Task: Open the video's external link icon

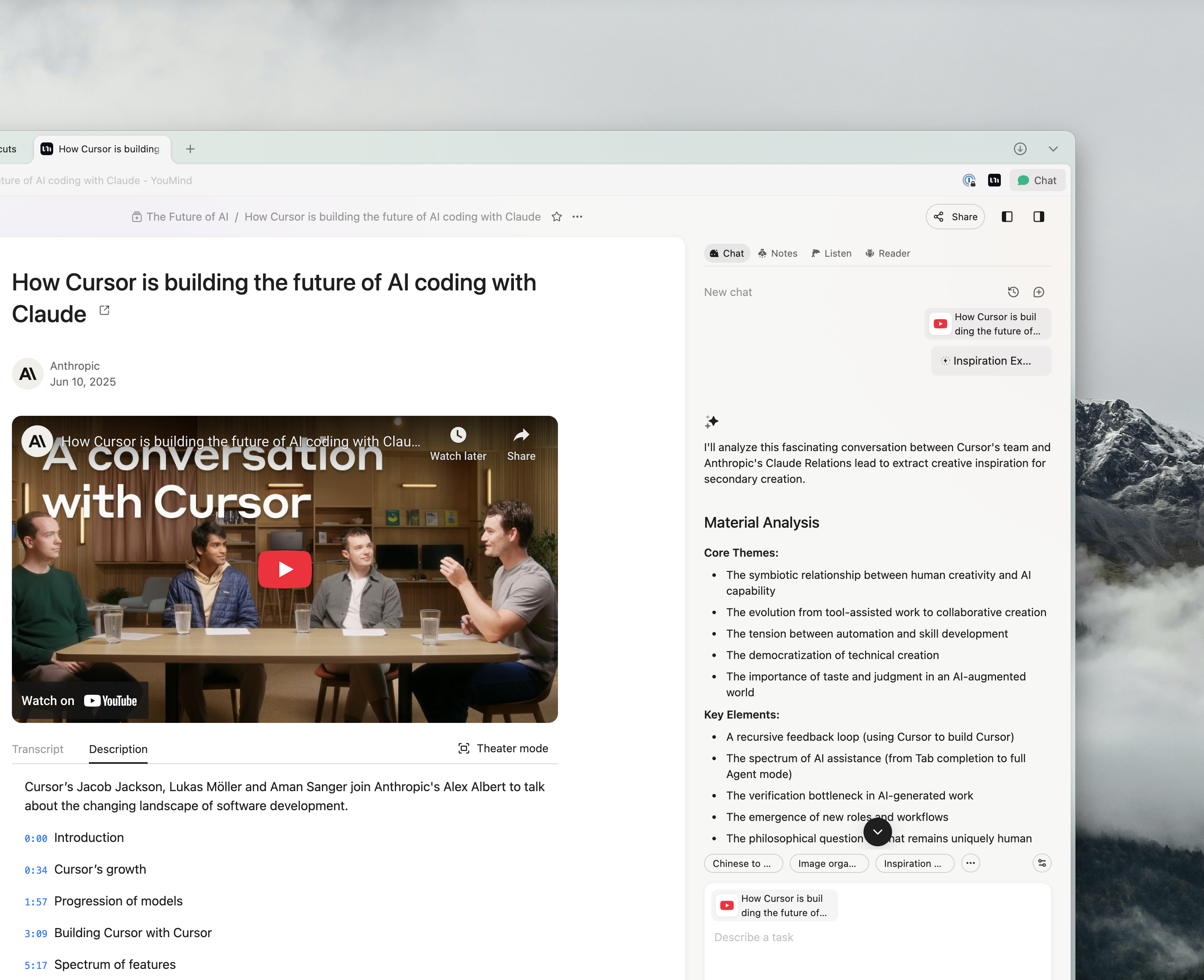Action: (104, 310)
